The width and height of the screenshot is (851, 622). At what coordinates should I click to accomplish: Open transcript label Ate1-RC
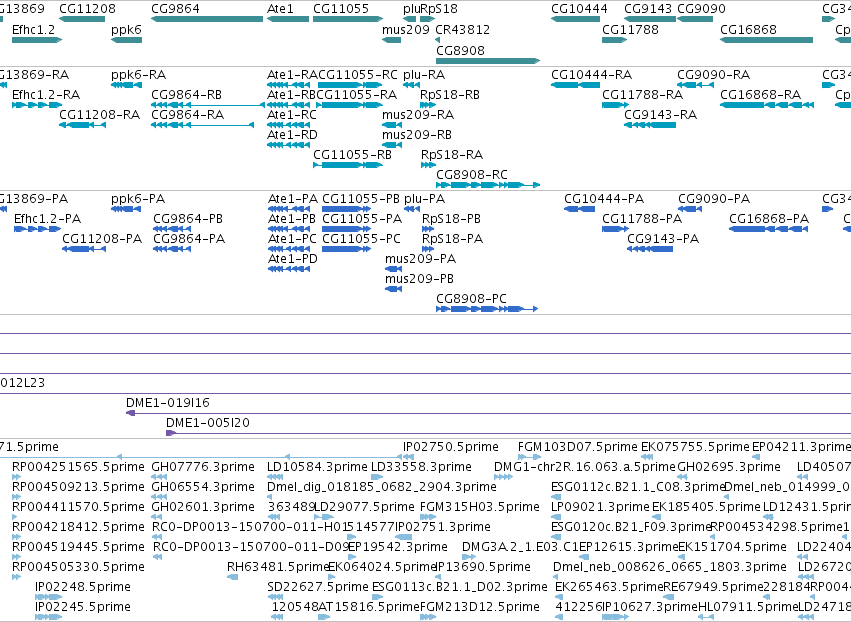291,115
